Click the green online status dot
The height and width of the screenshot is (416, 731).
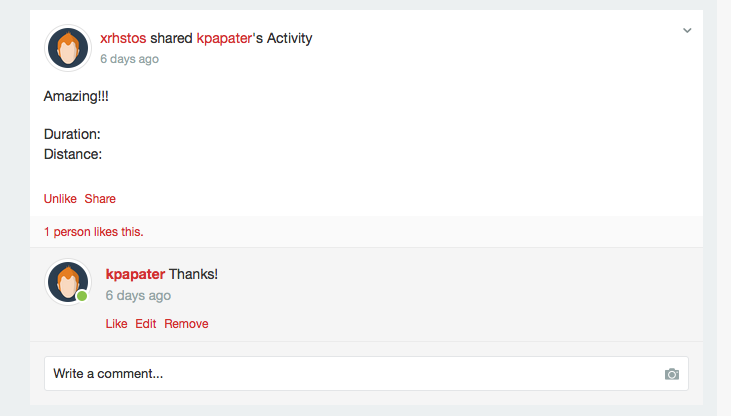tap(82, 296)
